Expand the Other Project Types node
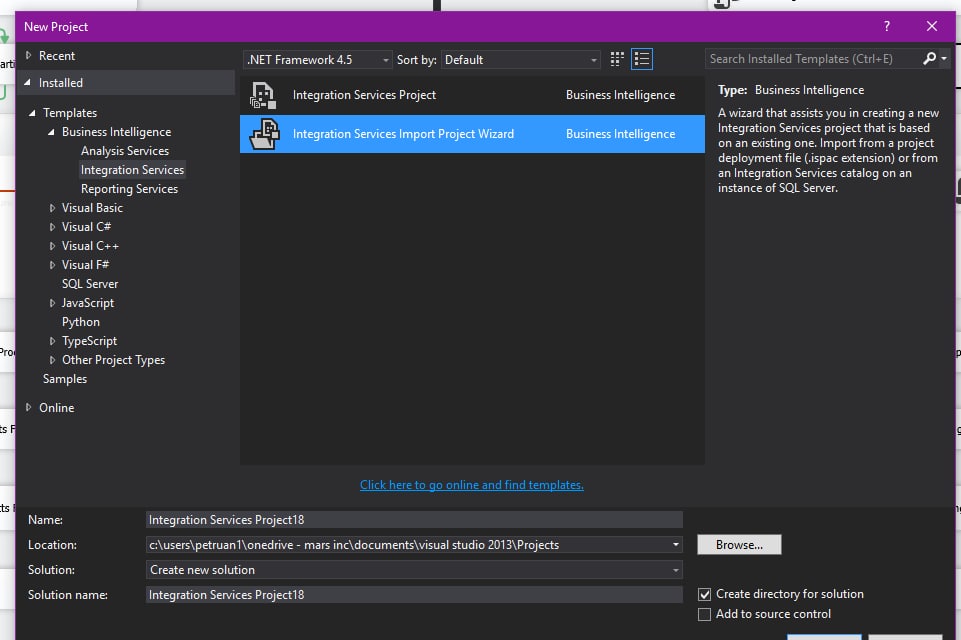The image size is (961, 640). tap(52, 360)
